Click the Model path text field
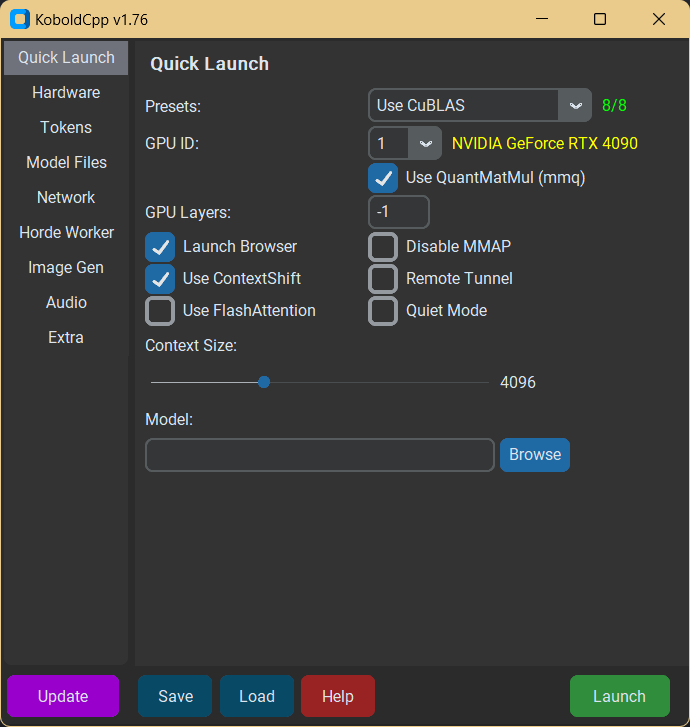The width and height of the screenshot is (690, 727). (x=320, y=455)
